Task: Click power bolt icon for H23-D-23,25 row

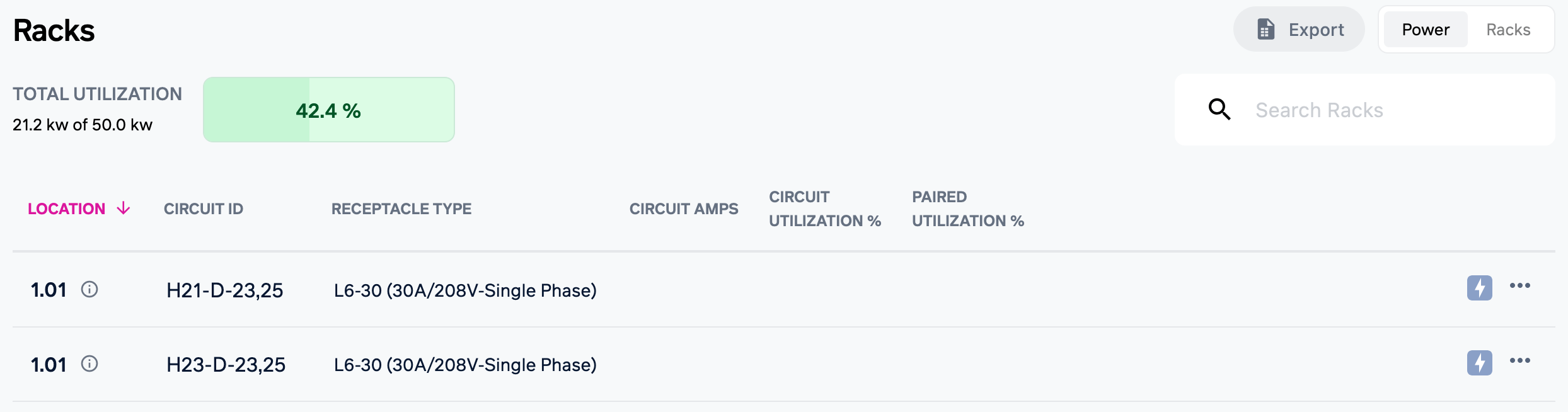Action: [x=1479, y=363]
